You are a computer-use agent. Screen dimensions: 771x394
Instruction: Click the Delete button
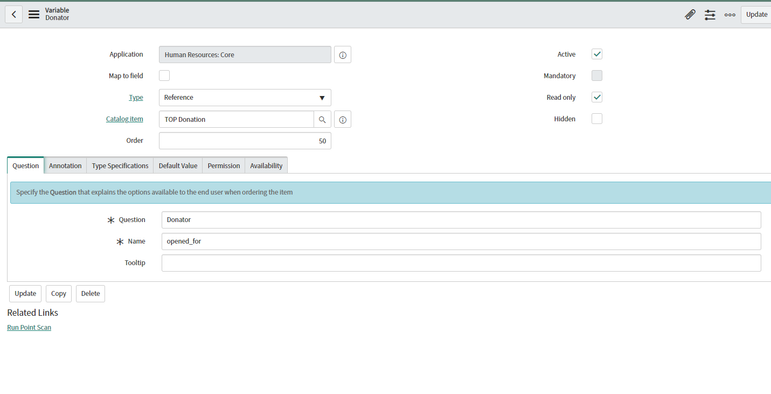[x=90, y=294]
